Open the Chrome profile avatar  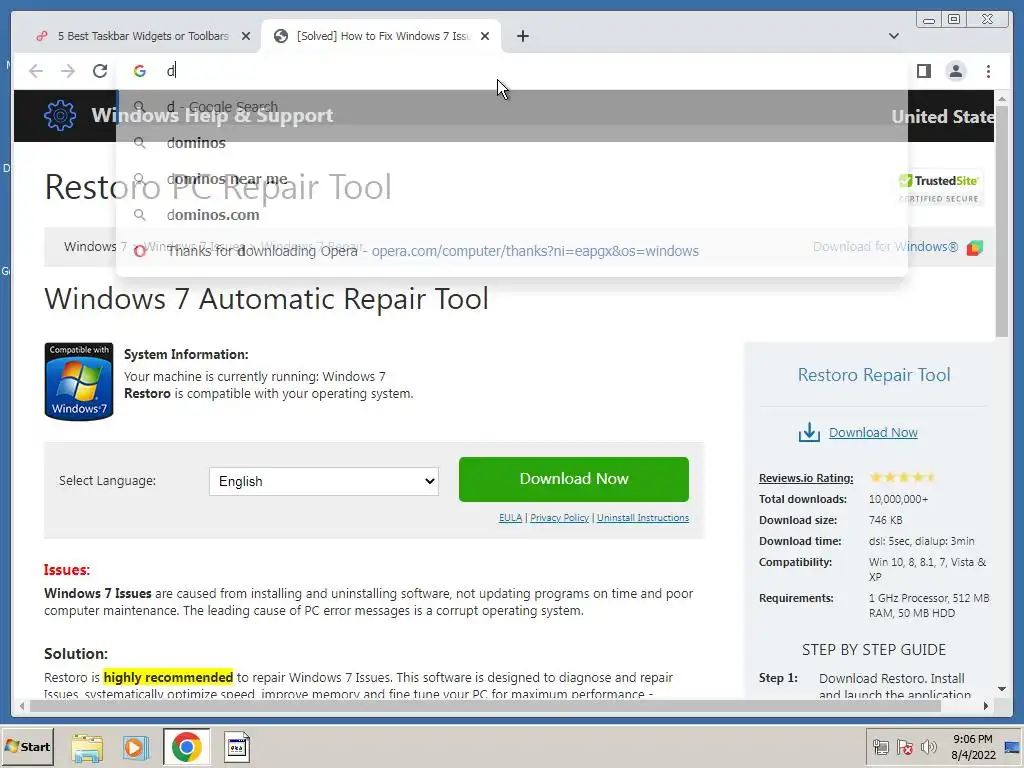(x=955, y=71)
